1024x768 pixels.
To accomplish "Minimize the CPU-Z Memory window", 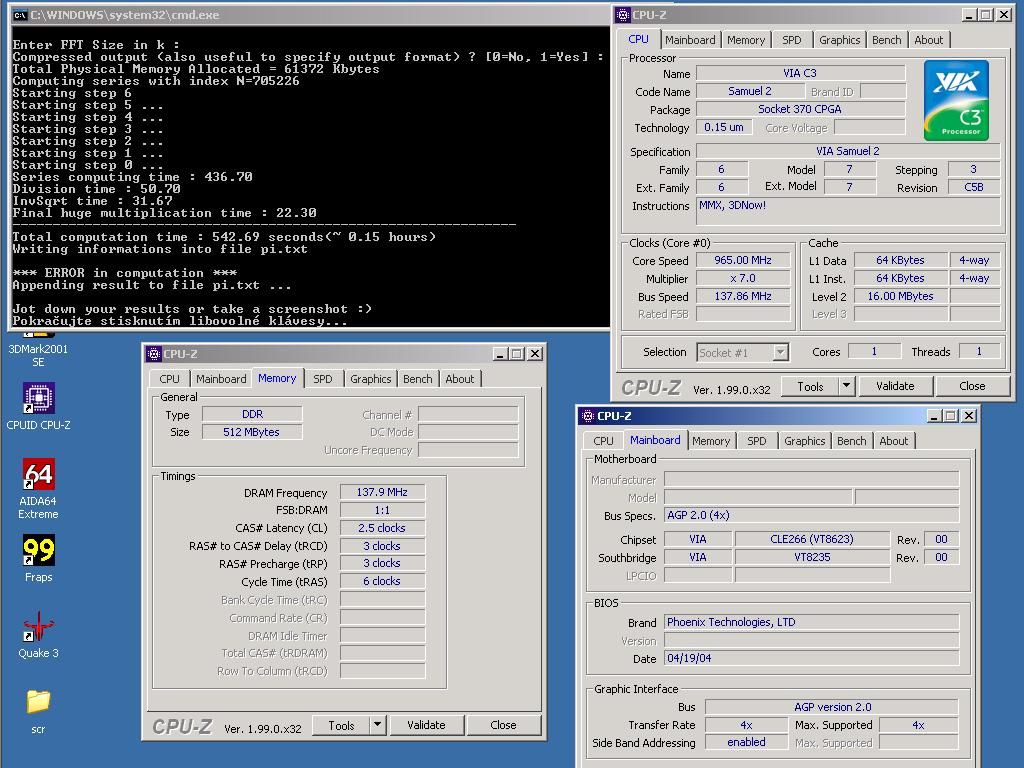I will point(500,353).
